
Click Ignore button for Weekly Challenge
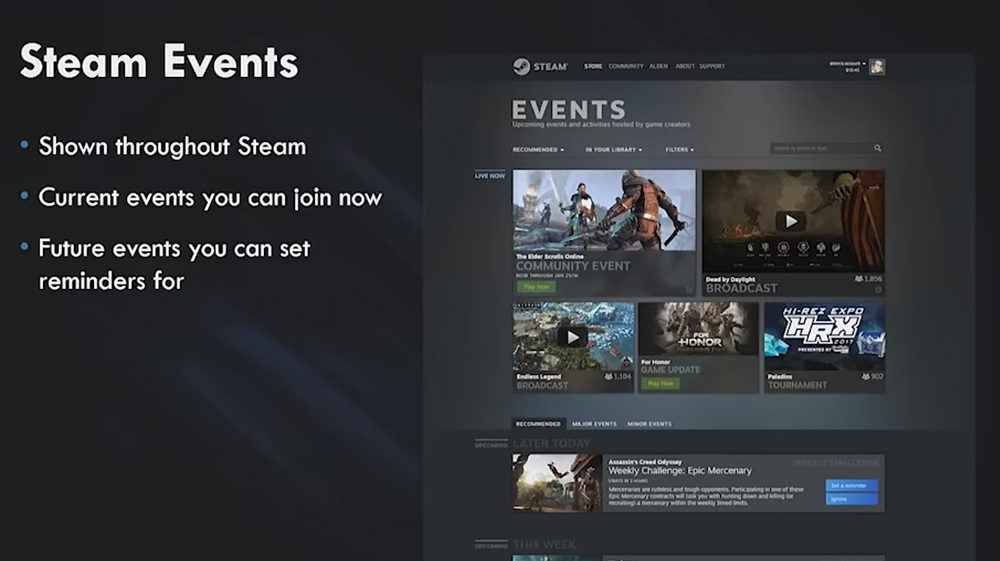[851, 499]
